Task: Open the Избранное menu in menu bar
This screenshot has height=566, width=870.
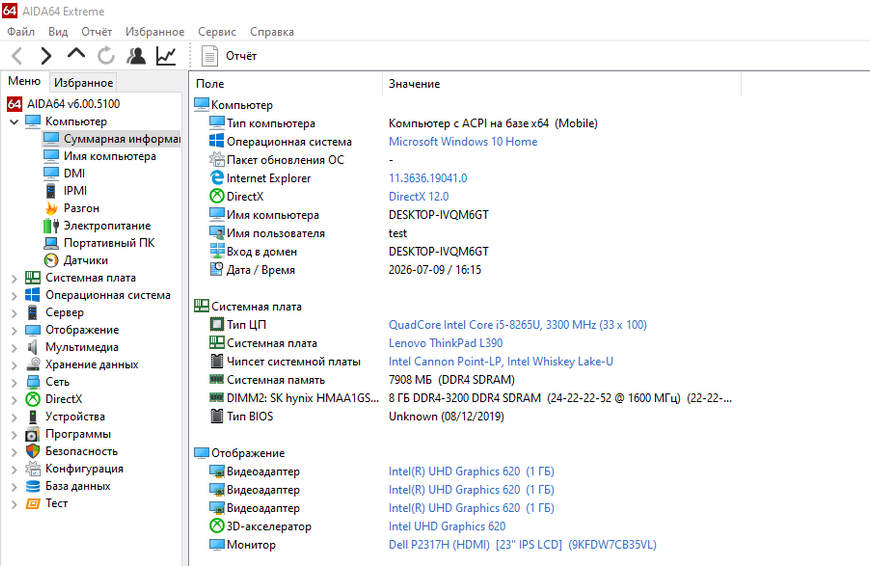Action: [x=155, y=32]
